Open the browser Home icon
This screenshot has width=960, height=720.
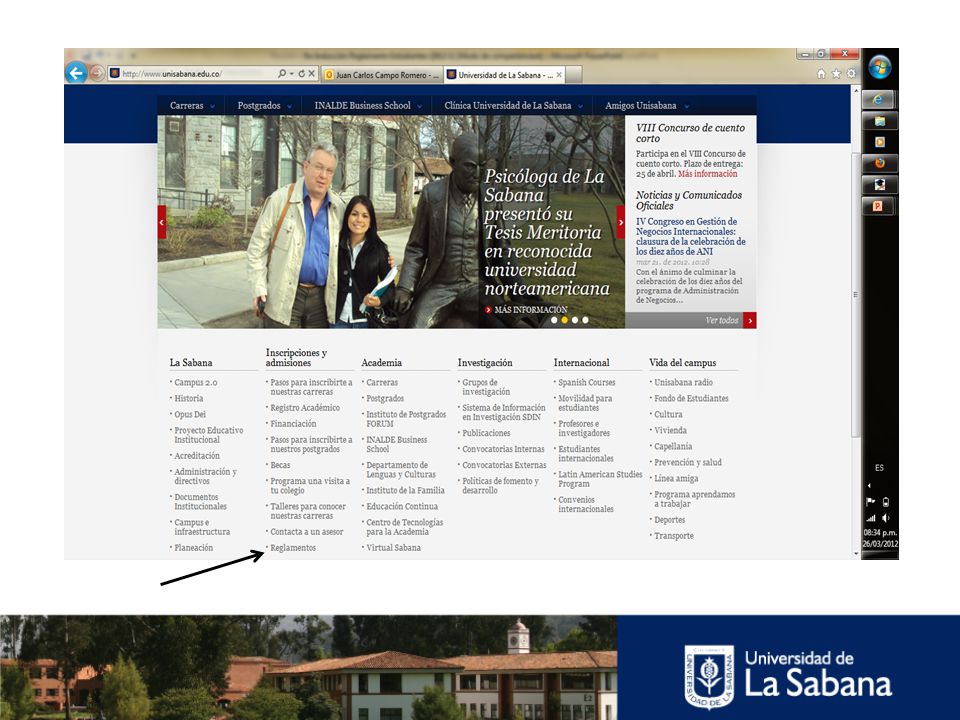[821, 73]
